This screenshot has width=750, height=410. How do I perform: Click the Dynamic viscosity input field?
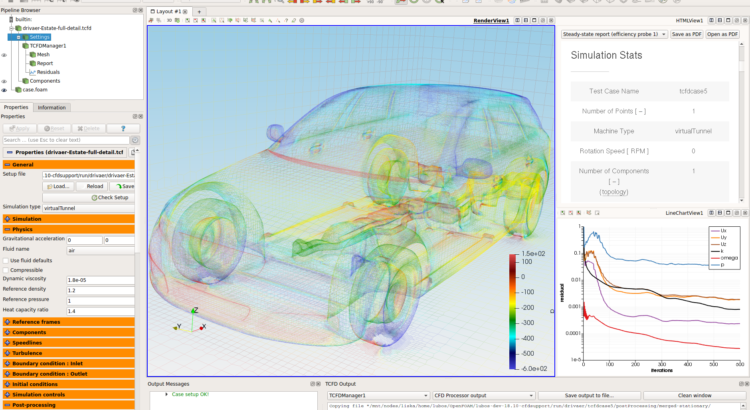coord(100,280)
